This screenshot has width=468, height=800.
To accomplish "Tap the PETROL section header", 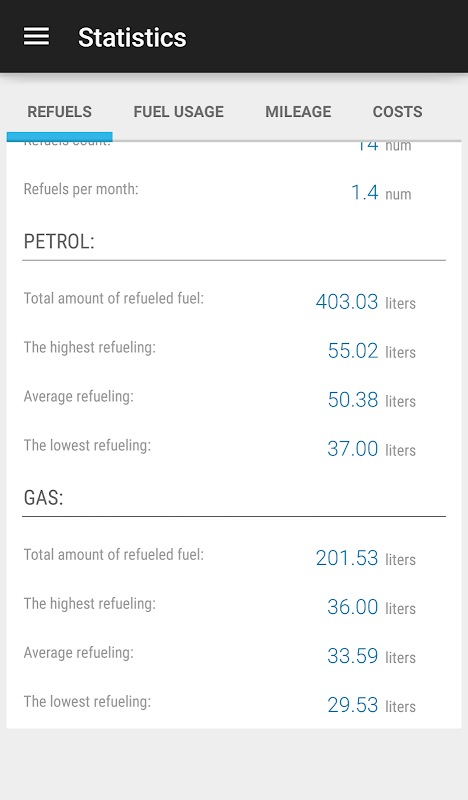I will point(59,241).
